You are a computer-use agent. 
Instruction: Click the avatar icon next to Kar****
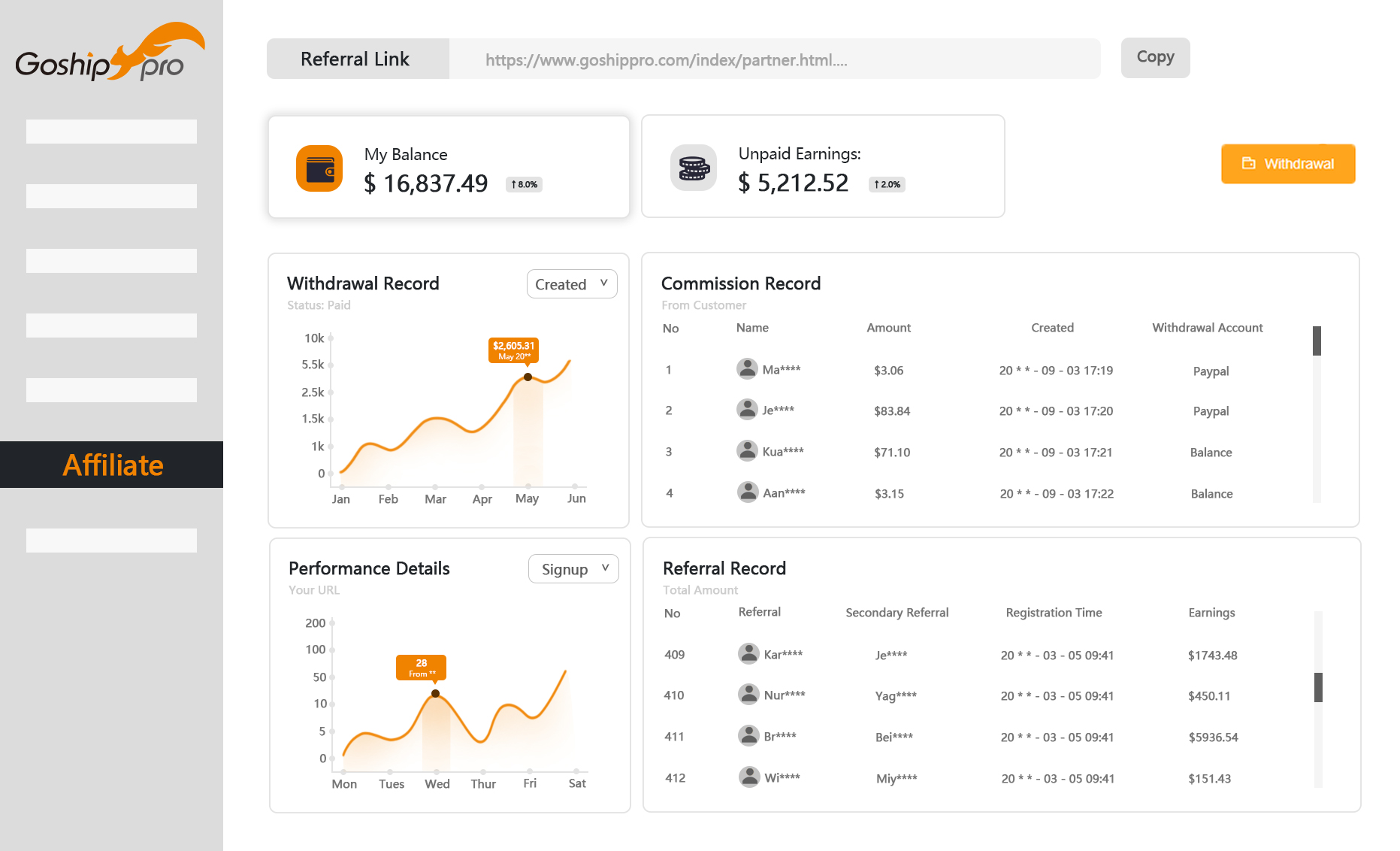pyautogui.click(x=748, y=653)
